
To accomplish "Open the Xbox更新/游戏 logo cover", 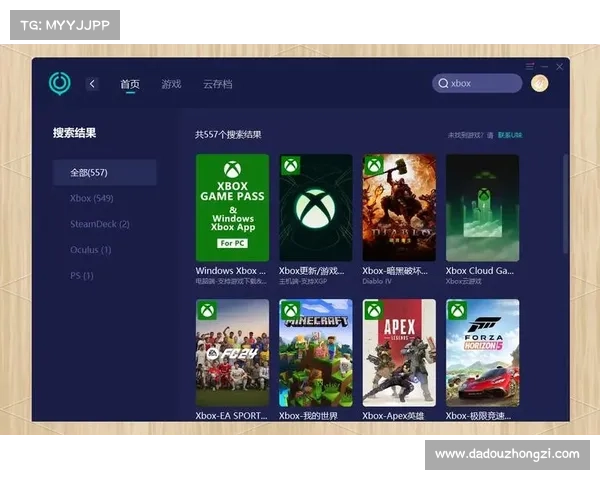I will pos(316,208).
